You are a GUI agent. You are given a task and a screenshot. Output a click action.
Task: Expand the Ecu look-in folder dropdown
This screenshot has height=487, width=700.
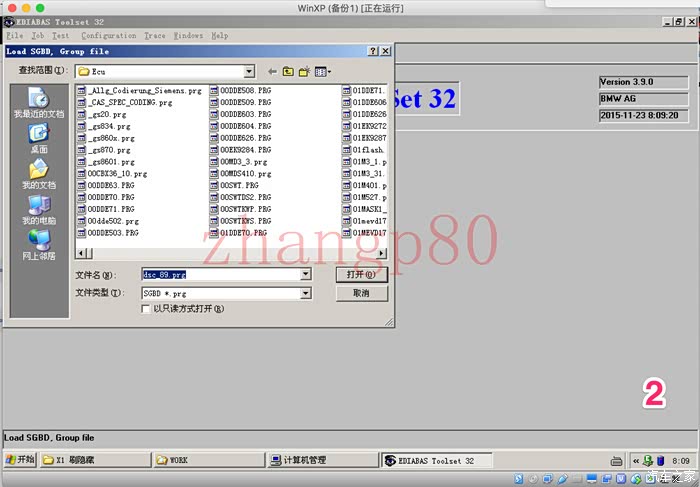(249, 71)
